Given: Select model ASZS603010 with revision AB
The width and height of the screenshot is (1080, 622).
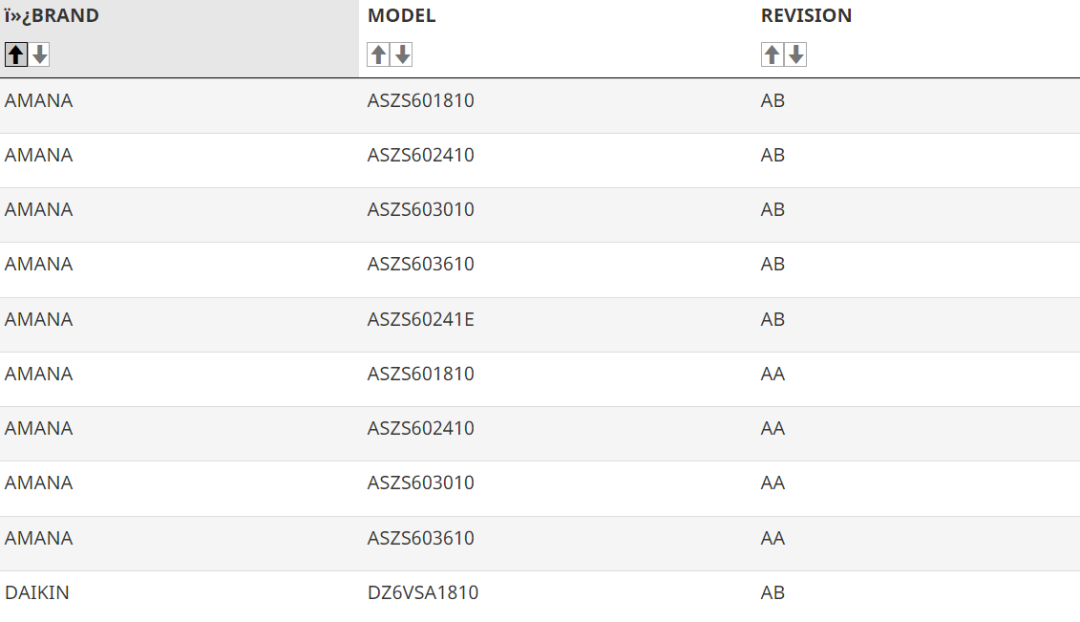Looking at the screenshot, I should coord(420,209).
